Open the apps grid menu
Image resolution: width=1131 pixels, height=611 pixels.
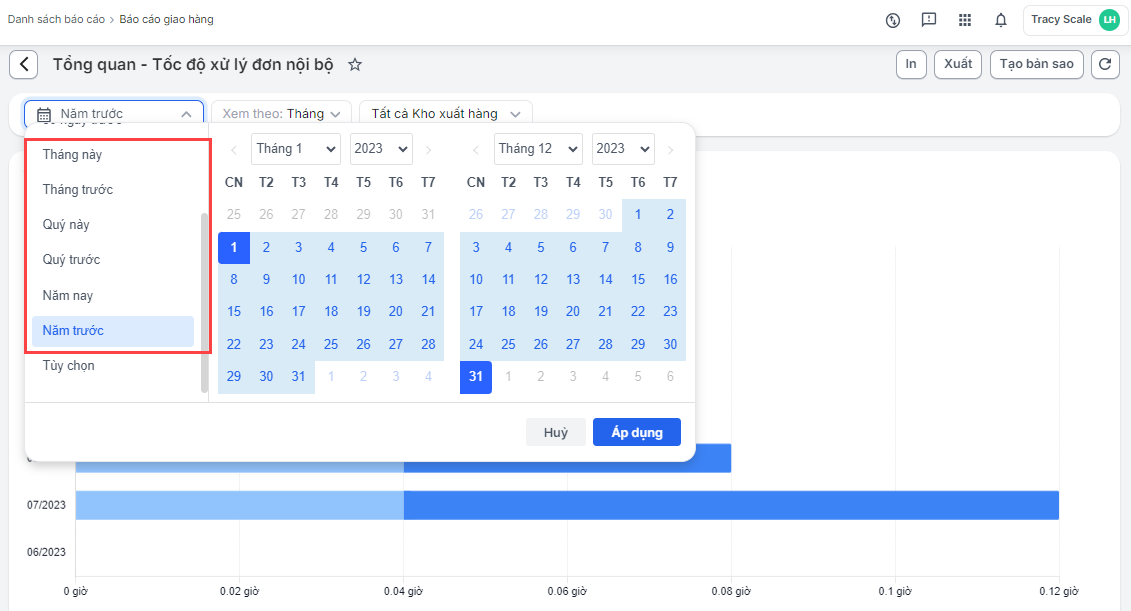click(965, 20)
